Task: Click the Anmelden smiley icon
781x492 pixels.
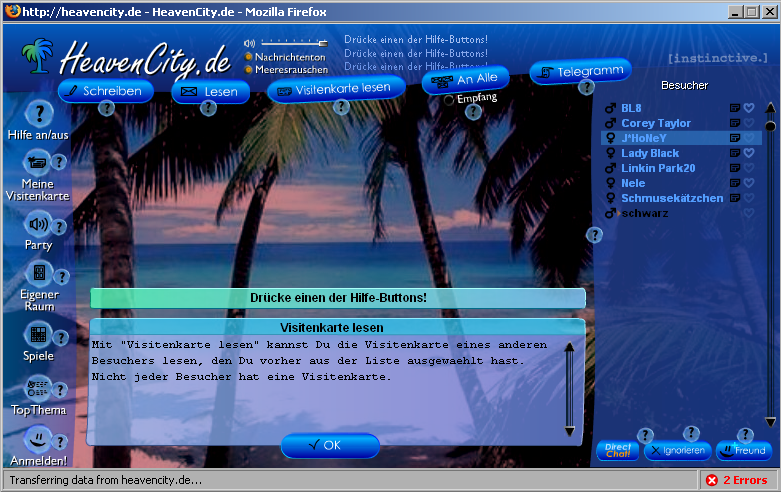Action: 37,439
